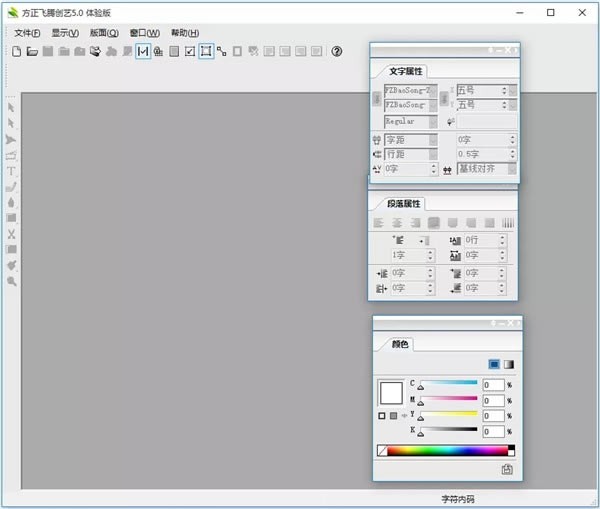600x509 pixels.
Task: Select the arrow selection tool at top
Action: [x=12, y=107]
